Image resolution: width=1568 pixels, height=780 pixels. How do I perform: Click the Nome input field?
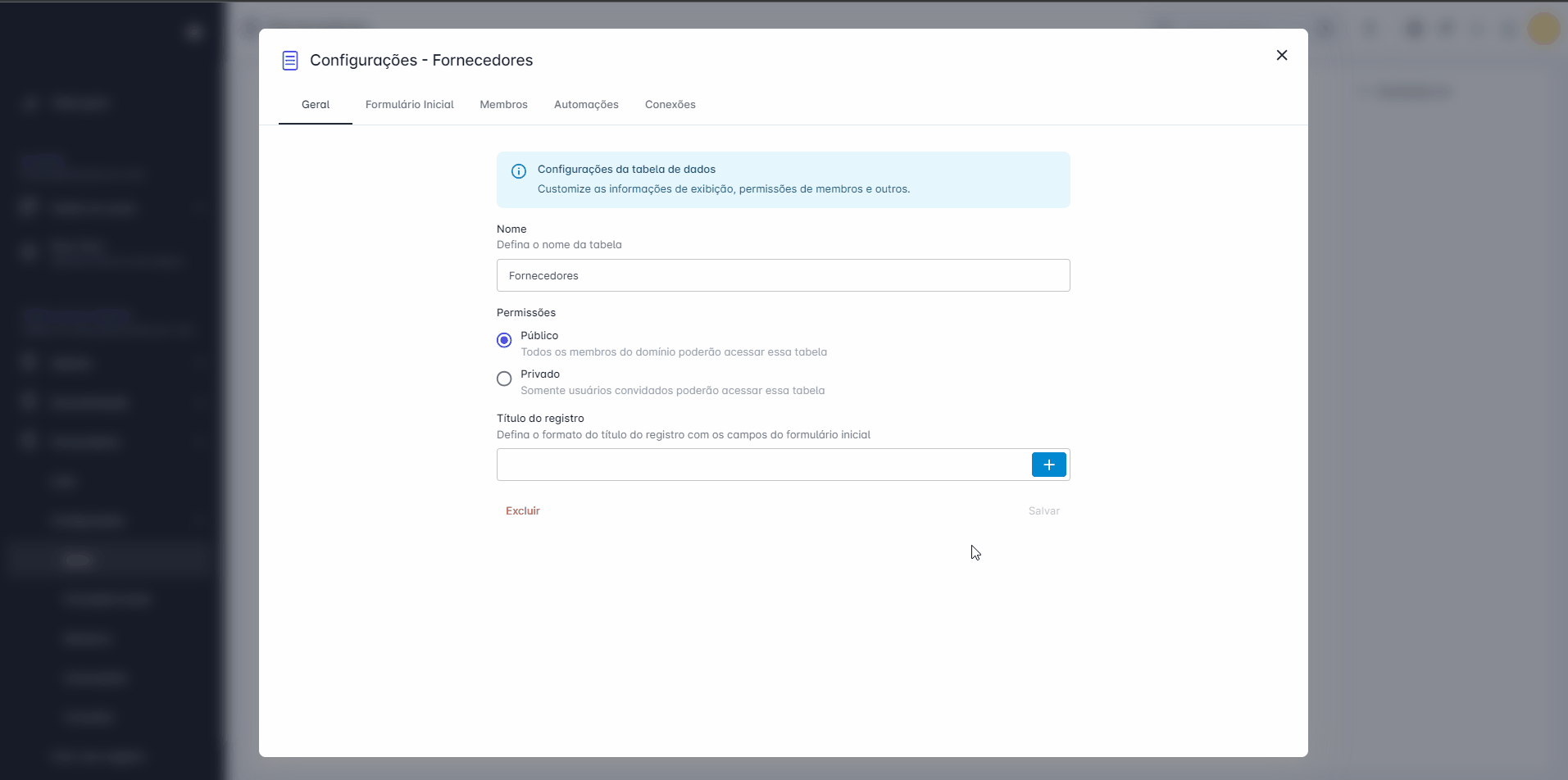(x=783, y=275)
